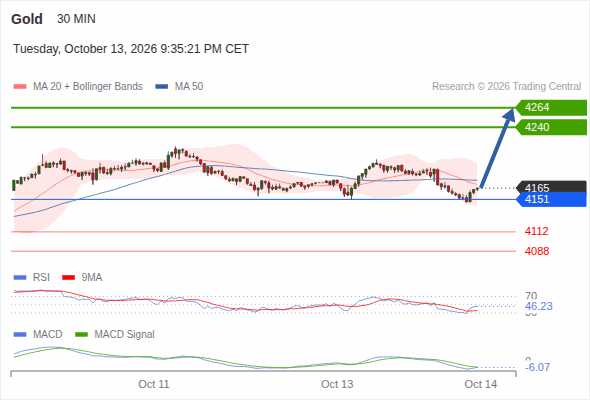590x400 pixels.
Task: Click the 4112 support level value
Action: coord(537,231)
